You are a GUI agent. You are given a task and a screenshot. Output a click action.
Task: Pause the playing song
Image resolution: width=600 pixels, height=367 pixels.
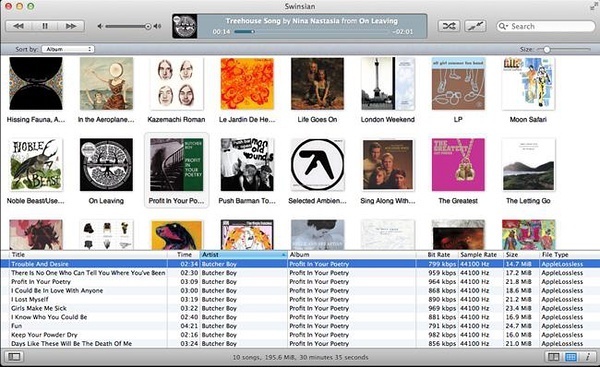tap(45, 26)
